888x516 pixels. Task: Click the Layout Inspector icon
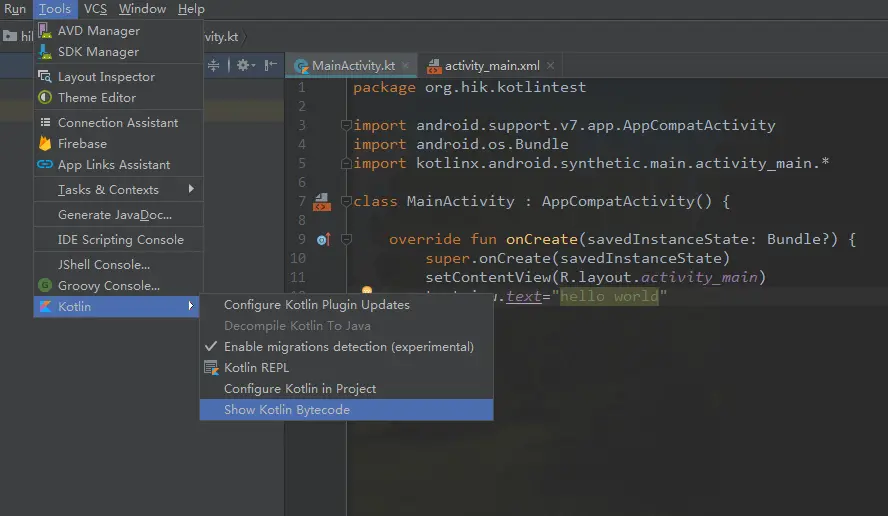[x=45, y=76]
